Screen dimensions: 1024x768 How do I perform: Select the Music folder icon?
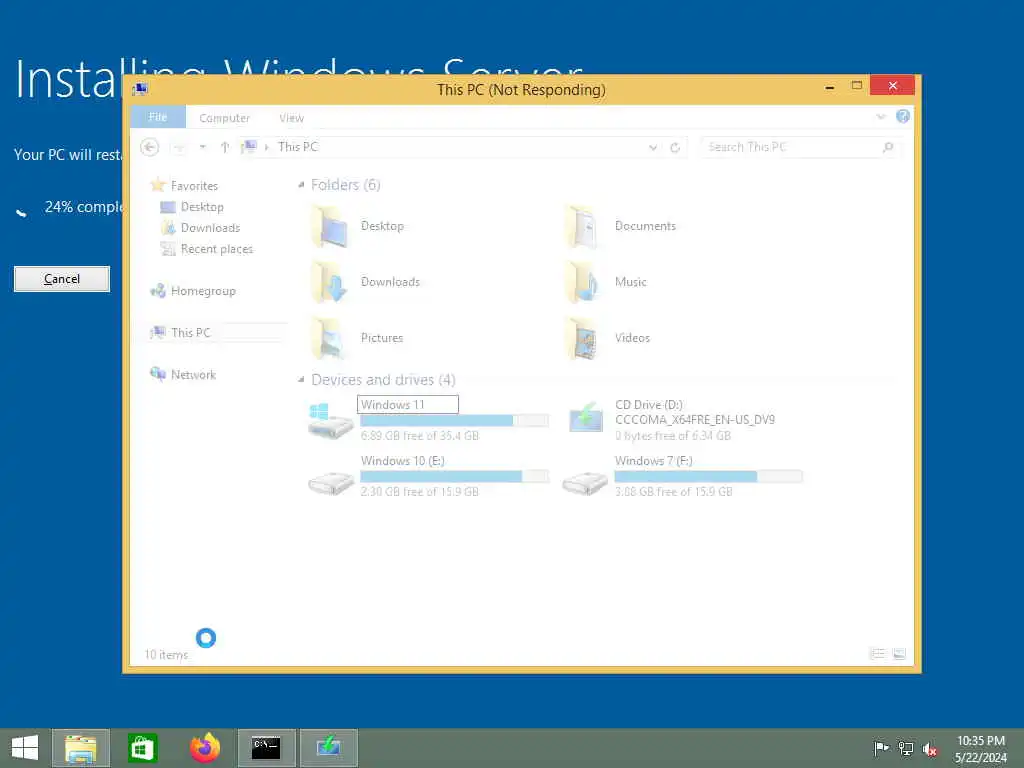(x=583, y=282)
